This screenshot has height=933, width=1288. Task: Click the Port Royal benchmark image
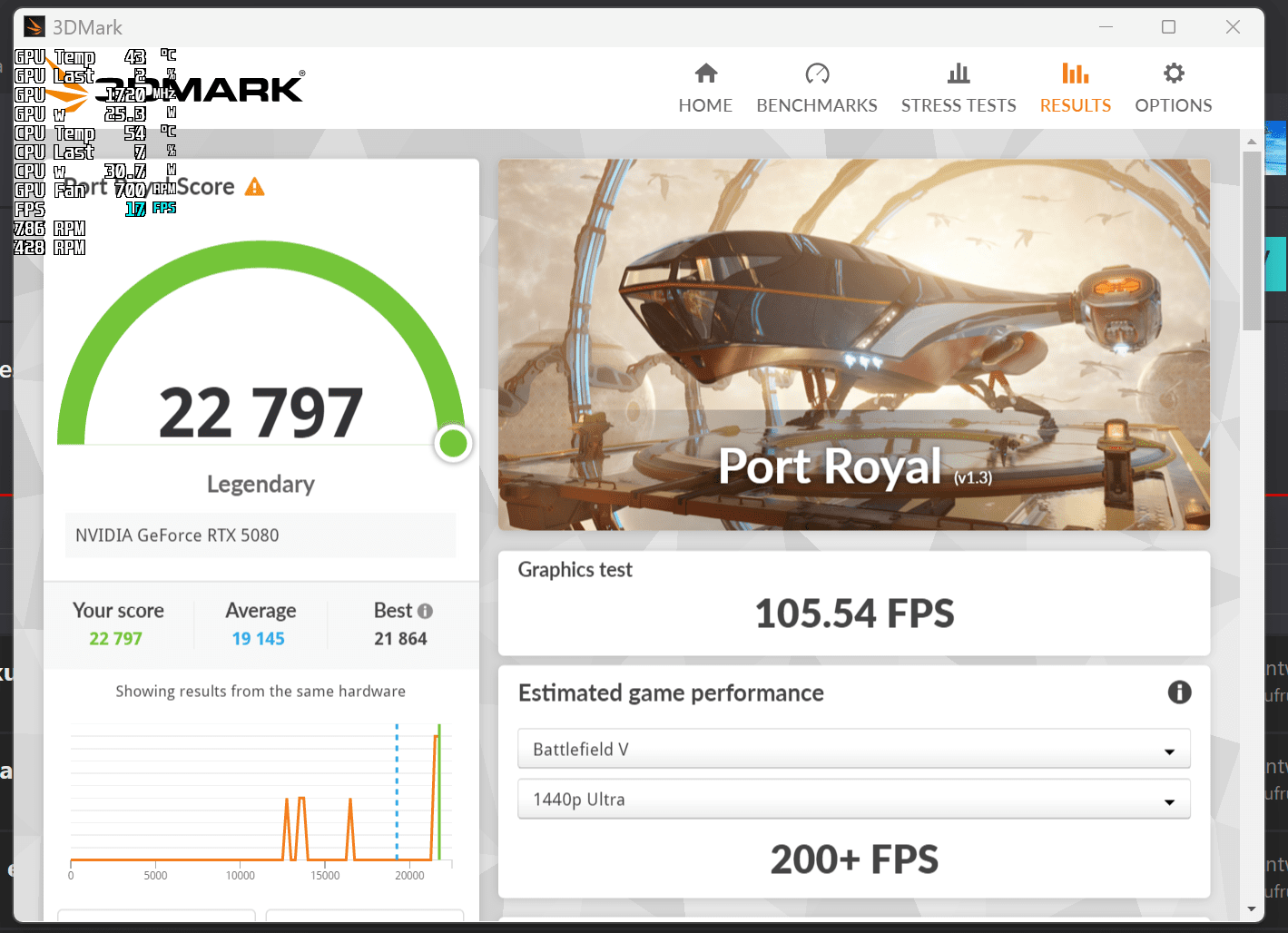(853, 345)
